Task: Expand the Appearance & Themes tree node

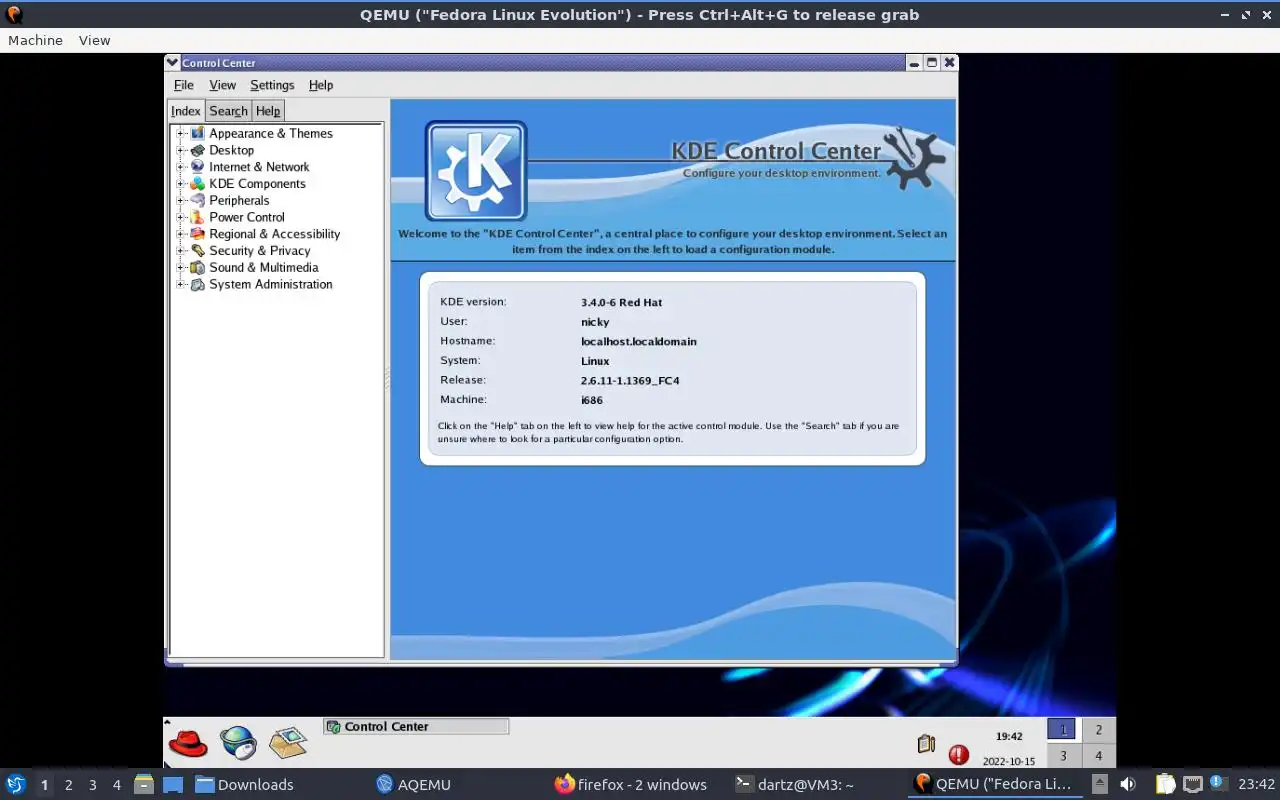Action: point(181,133)
